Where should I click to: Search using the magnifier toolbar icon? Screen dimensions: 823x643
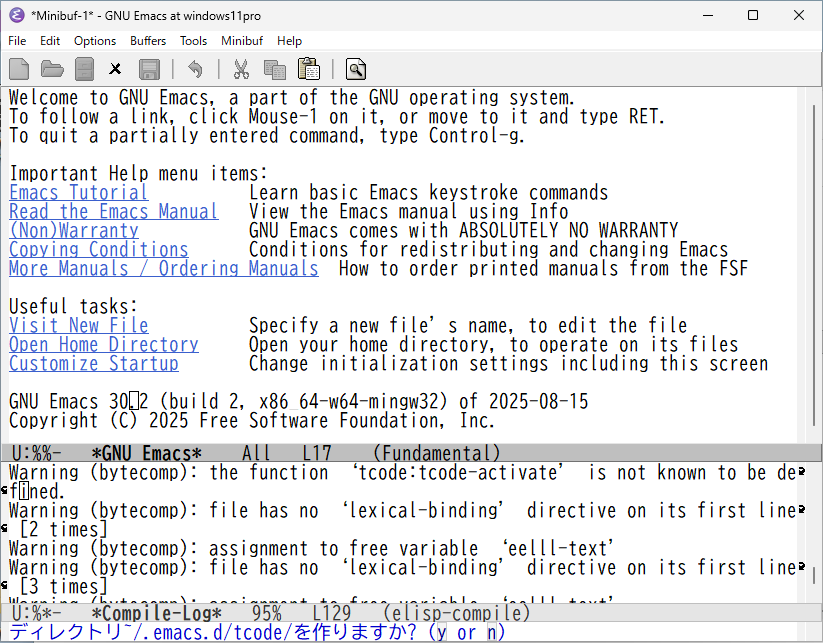tap(356, 69)
